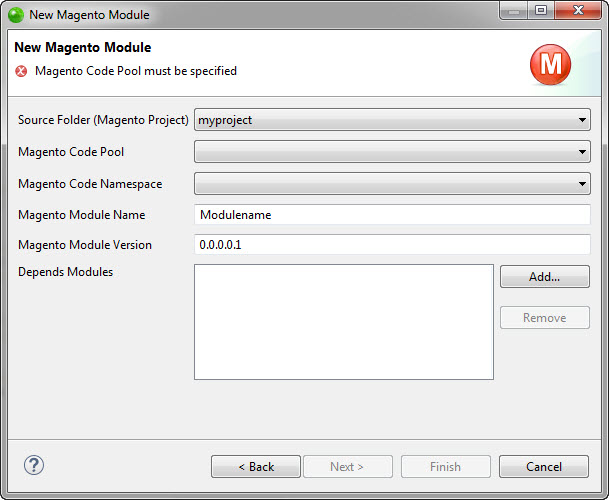Click inside the Depends Modules list box
Viewport: 609px width, 500px height.
(344, 322)
